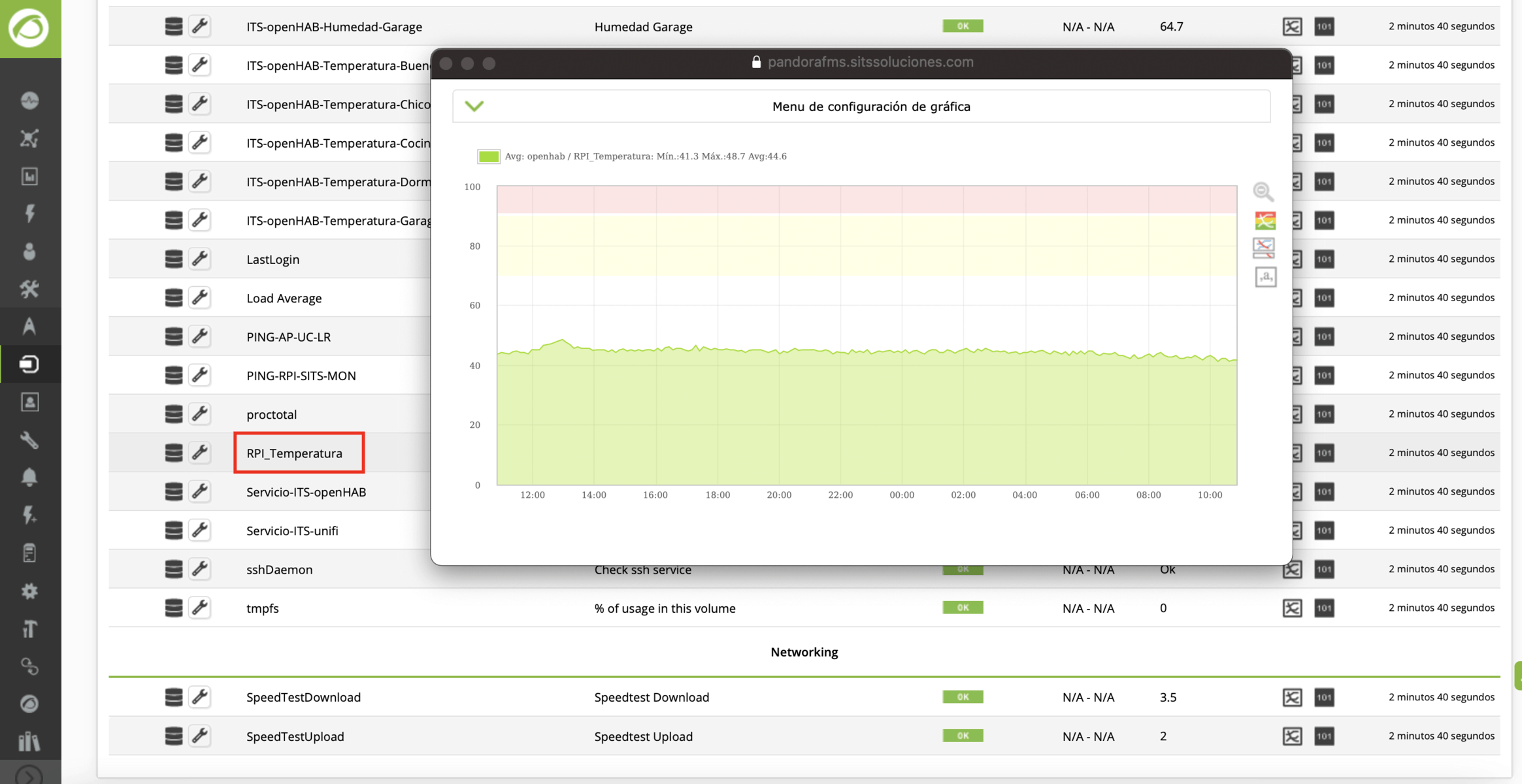Click the '% of usage in this volume' text
The image size is (1522, 784).
pos(665,608)
